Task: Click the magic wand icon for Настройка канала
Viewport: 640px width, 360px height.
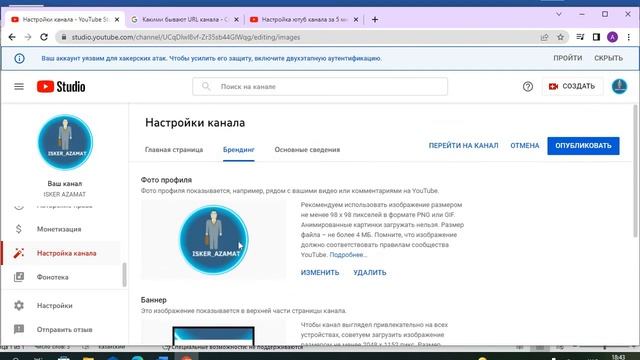Action: 19,253
